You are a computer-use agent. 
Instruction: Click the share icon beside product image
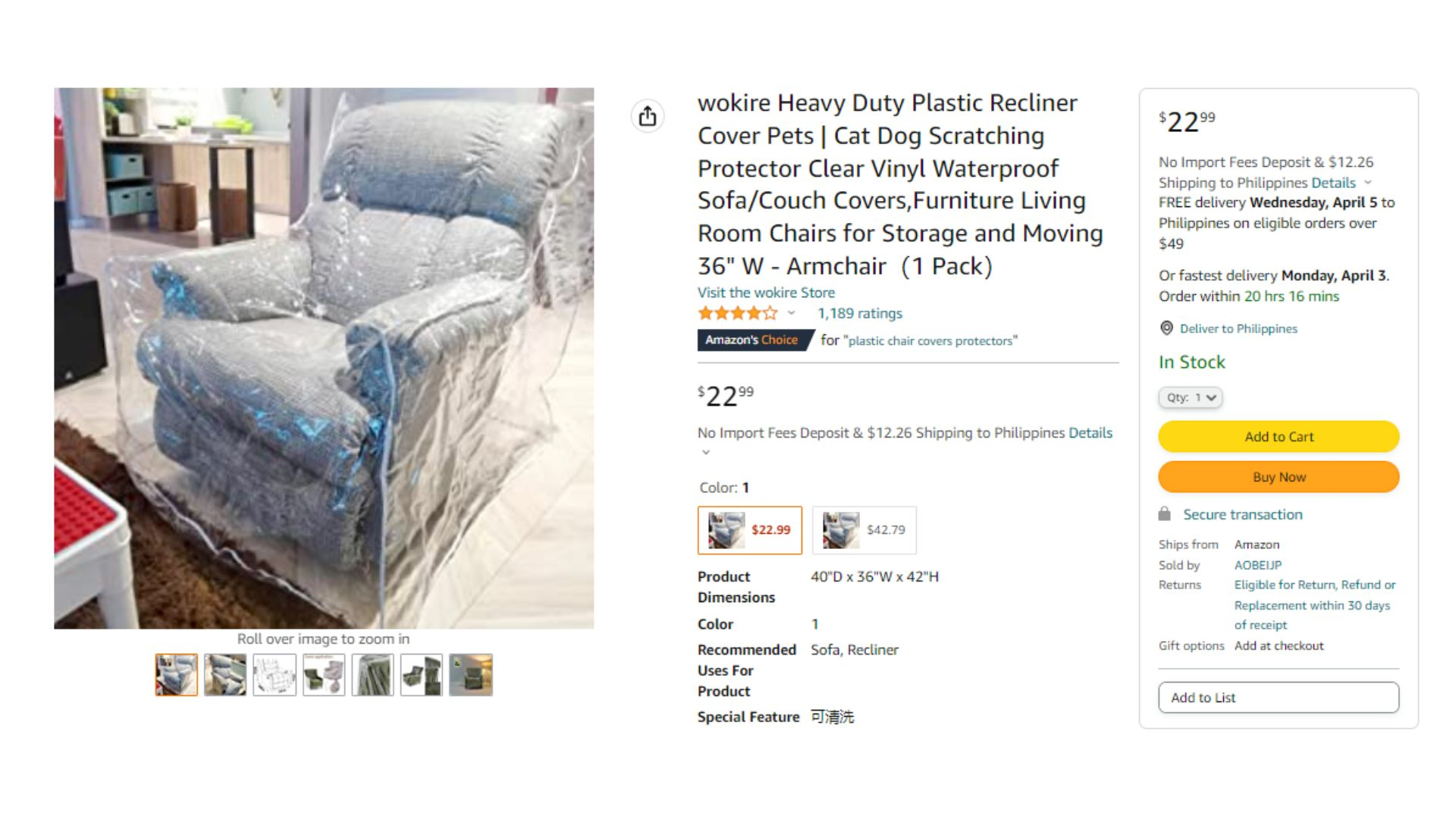647,116
